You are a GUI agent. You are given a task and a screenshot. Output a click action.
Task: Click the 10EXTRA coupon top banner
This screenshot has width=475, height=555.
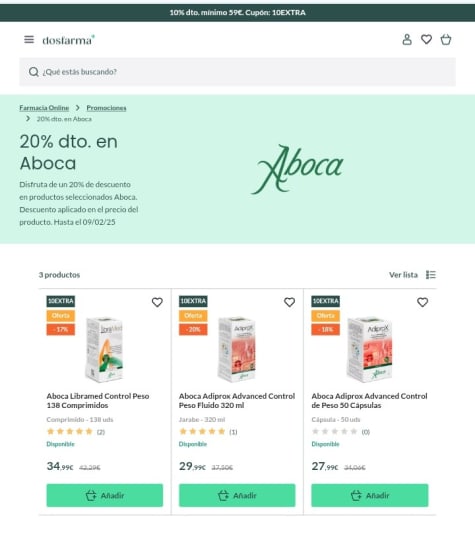[238, 12]
